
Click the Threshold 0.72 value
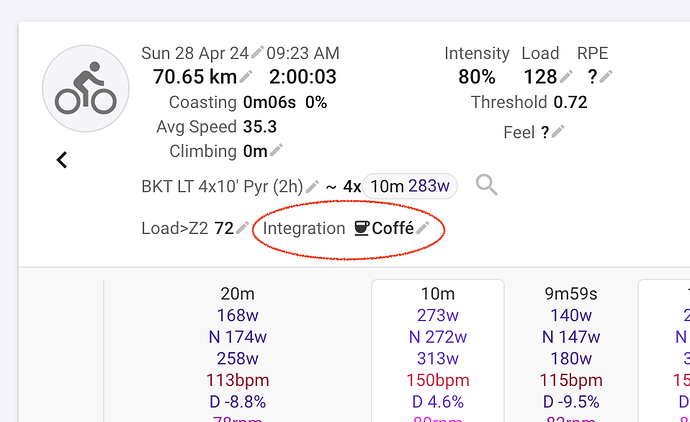[x=570, y=102]
